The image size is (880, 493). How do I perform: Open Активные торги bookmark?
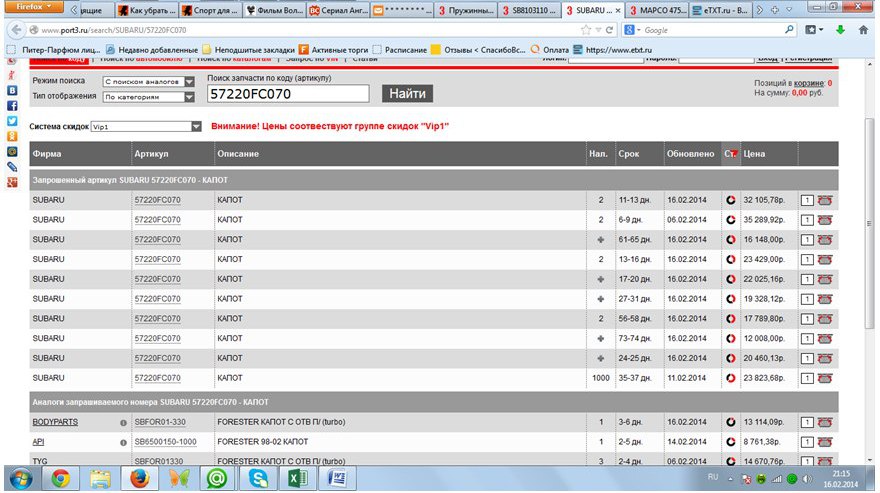[x=333, y=50]
